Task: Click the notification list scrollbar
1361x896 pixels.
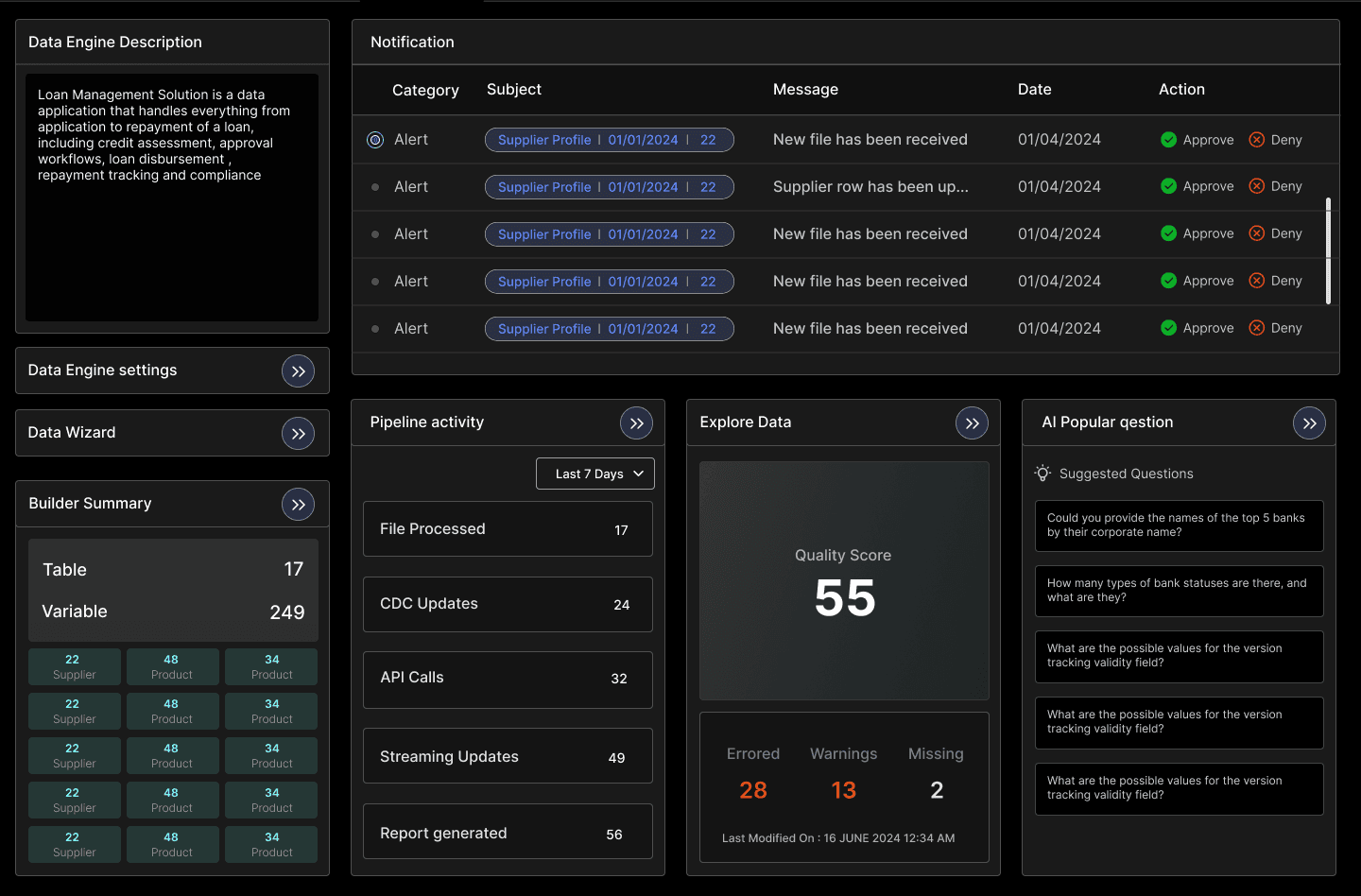Action: 1328,251
